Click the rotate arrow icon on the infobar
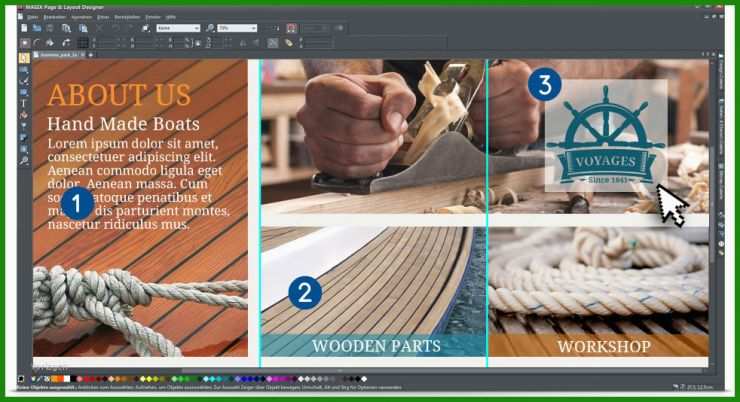Viewport: 740px width, 402px height. point(66,43)
